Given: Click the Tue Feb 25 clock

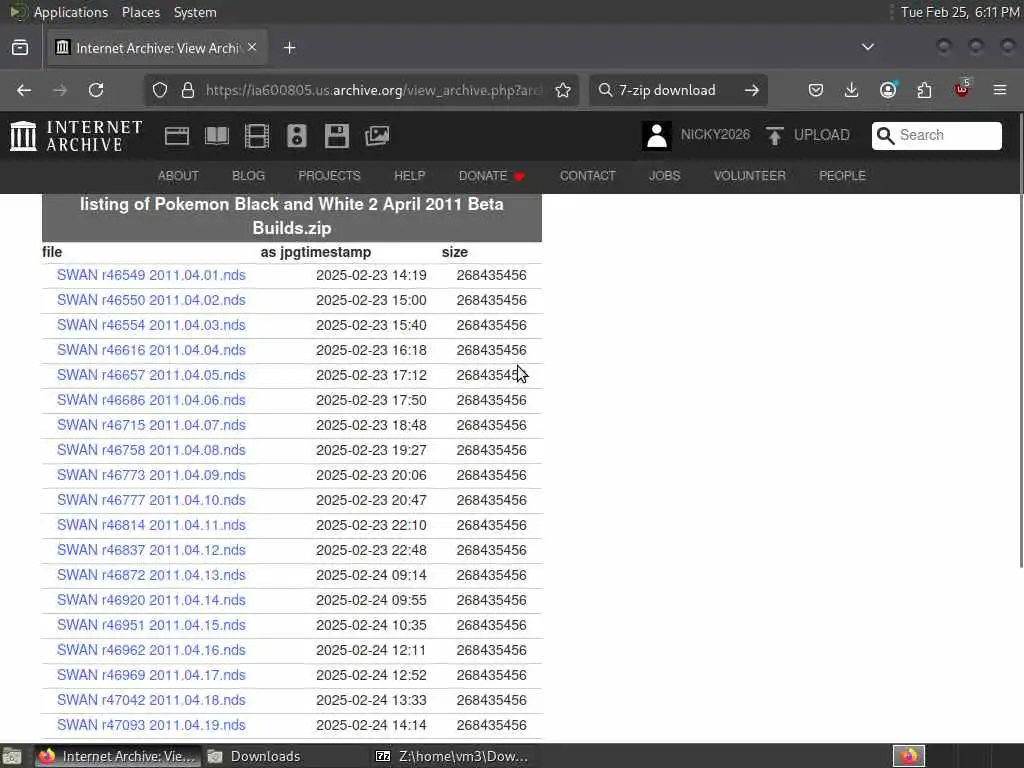Looking at the screenshot, I should pos(959,12).
